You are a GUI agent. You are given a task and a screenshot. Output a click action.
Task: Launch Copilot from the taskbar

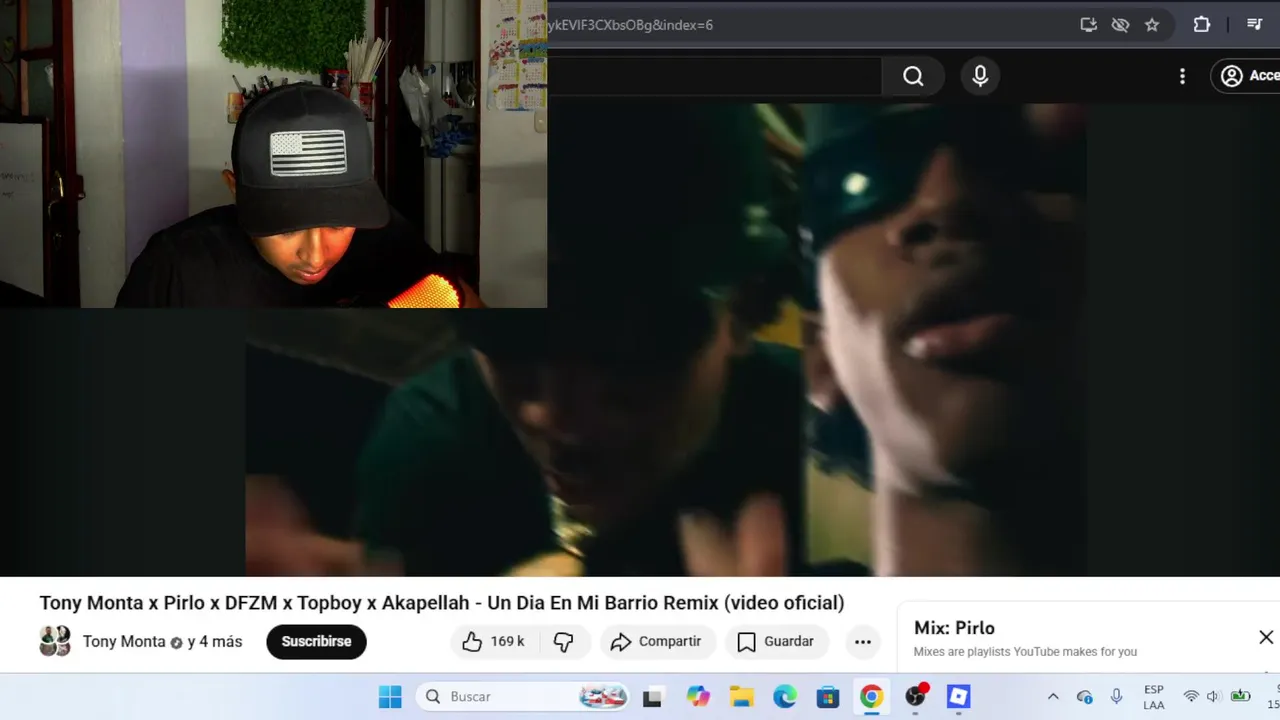click(698, 697)
